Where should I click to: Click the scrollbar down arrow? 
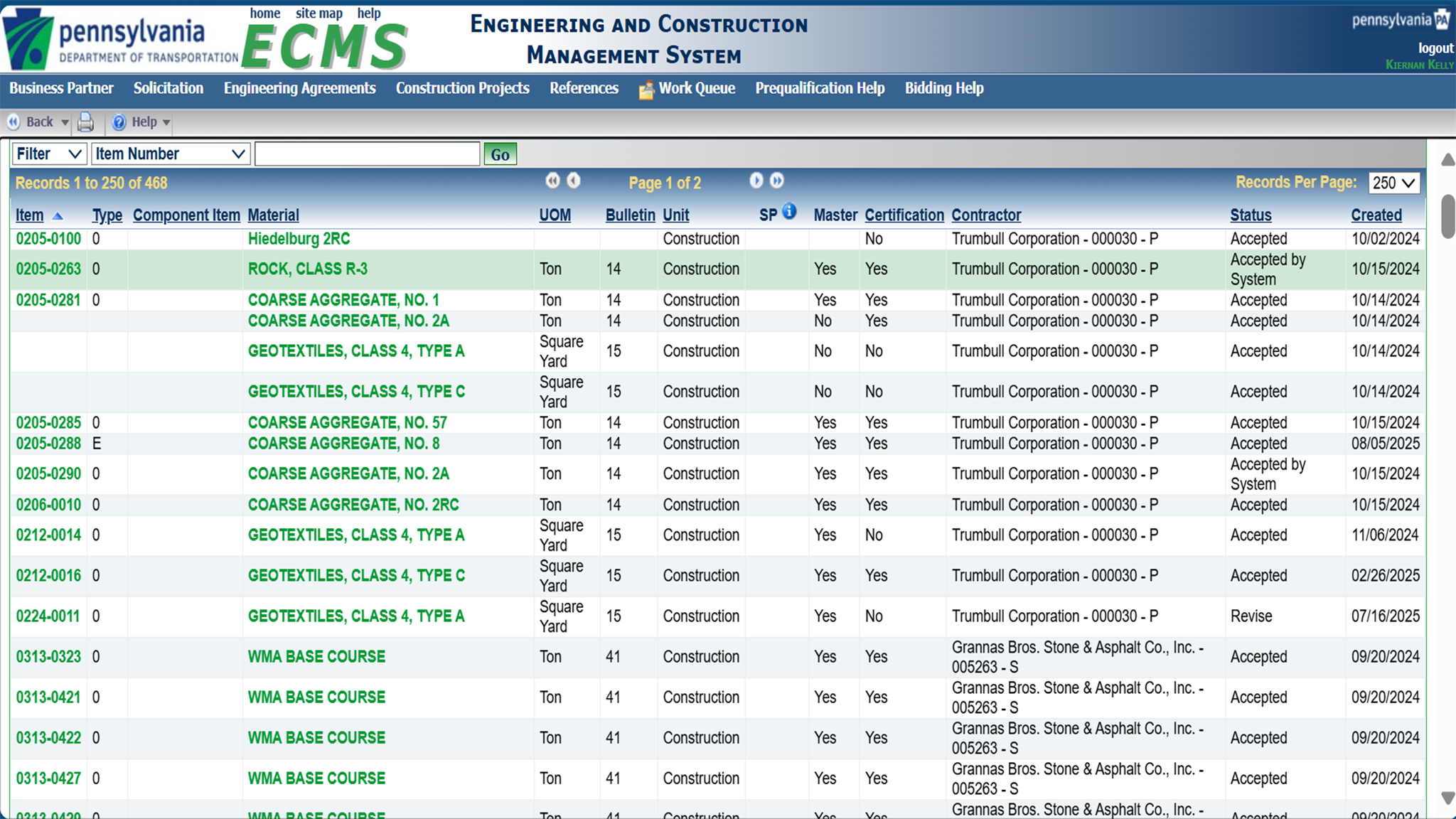pyautogui.click(x=1447, y=798)
